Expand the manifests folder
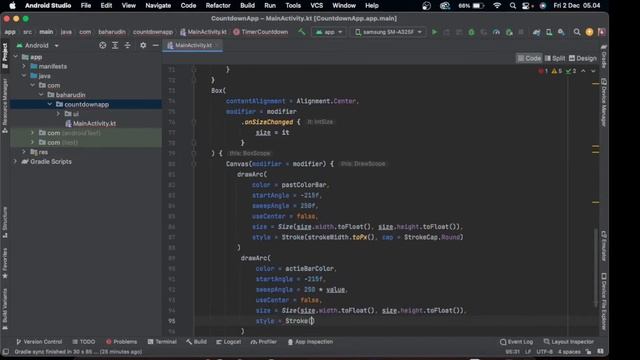 click(24, 66)
